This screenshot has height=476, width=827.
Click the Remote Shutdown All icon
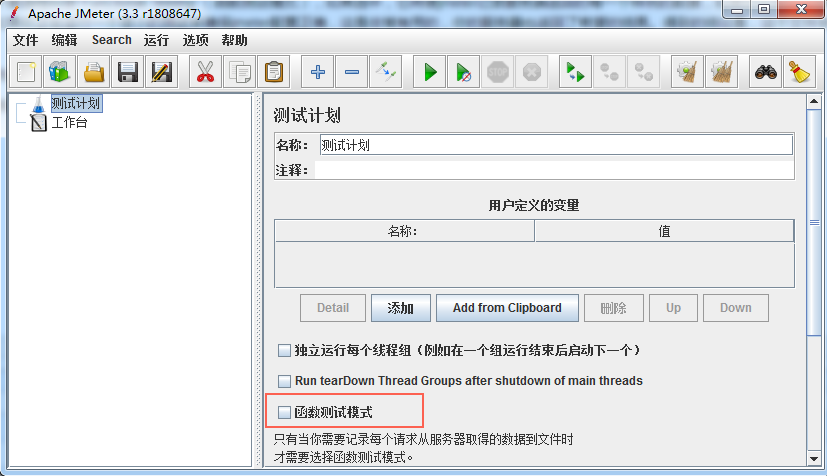[x=643, y=72]
